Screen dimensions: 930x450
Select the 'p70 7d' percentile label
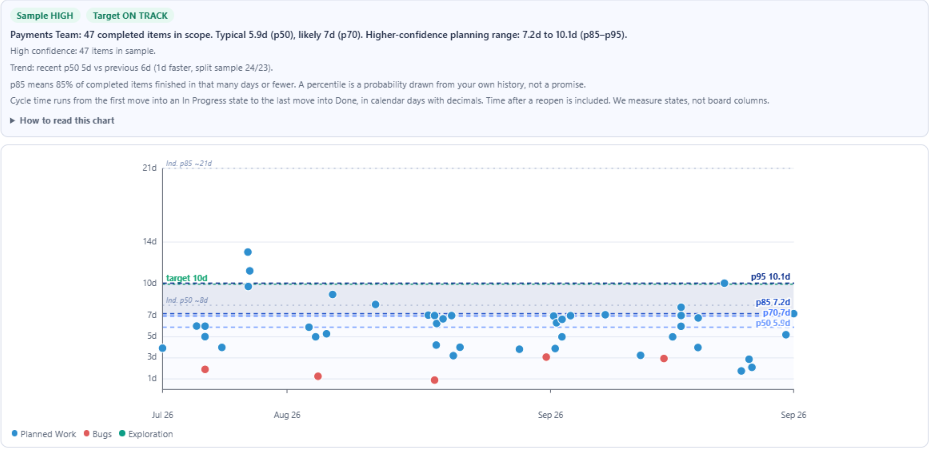pyautogui.click(x=776, y=312)
